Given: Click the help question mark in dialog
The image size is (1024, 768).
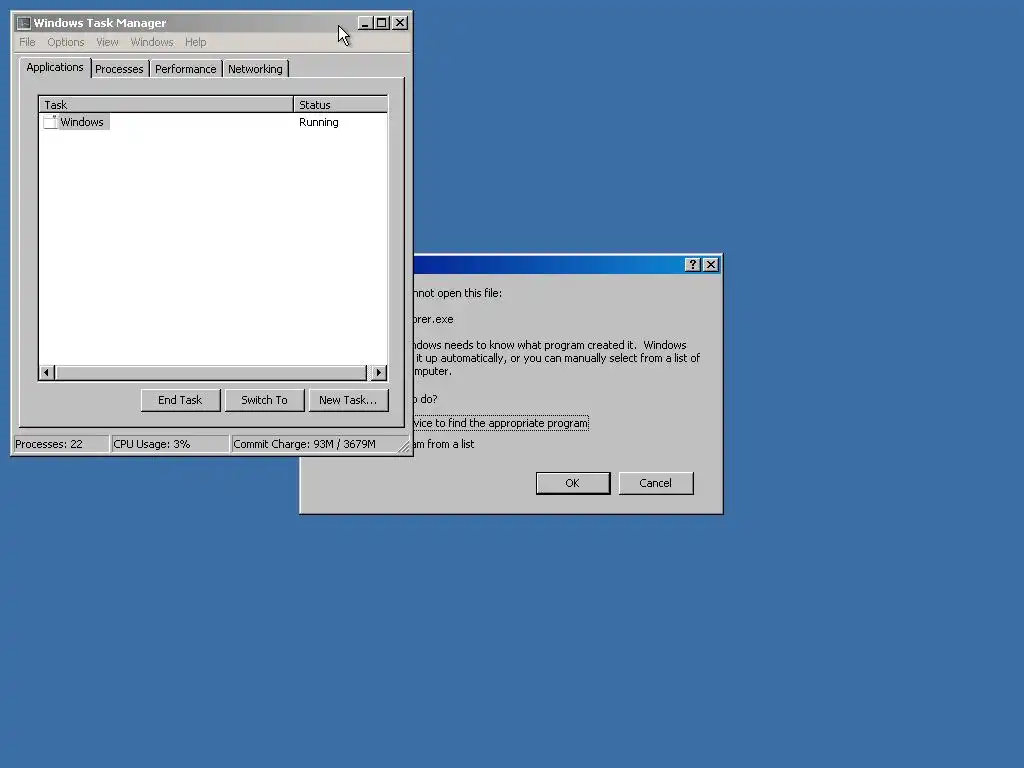Looking at the screenshot, I should [693, 264].
